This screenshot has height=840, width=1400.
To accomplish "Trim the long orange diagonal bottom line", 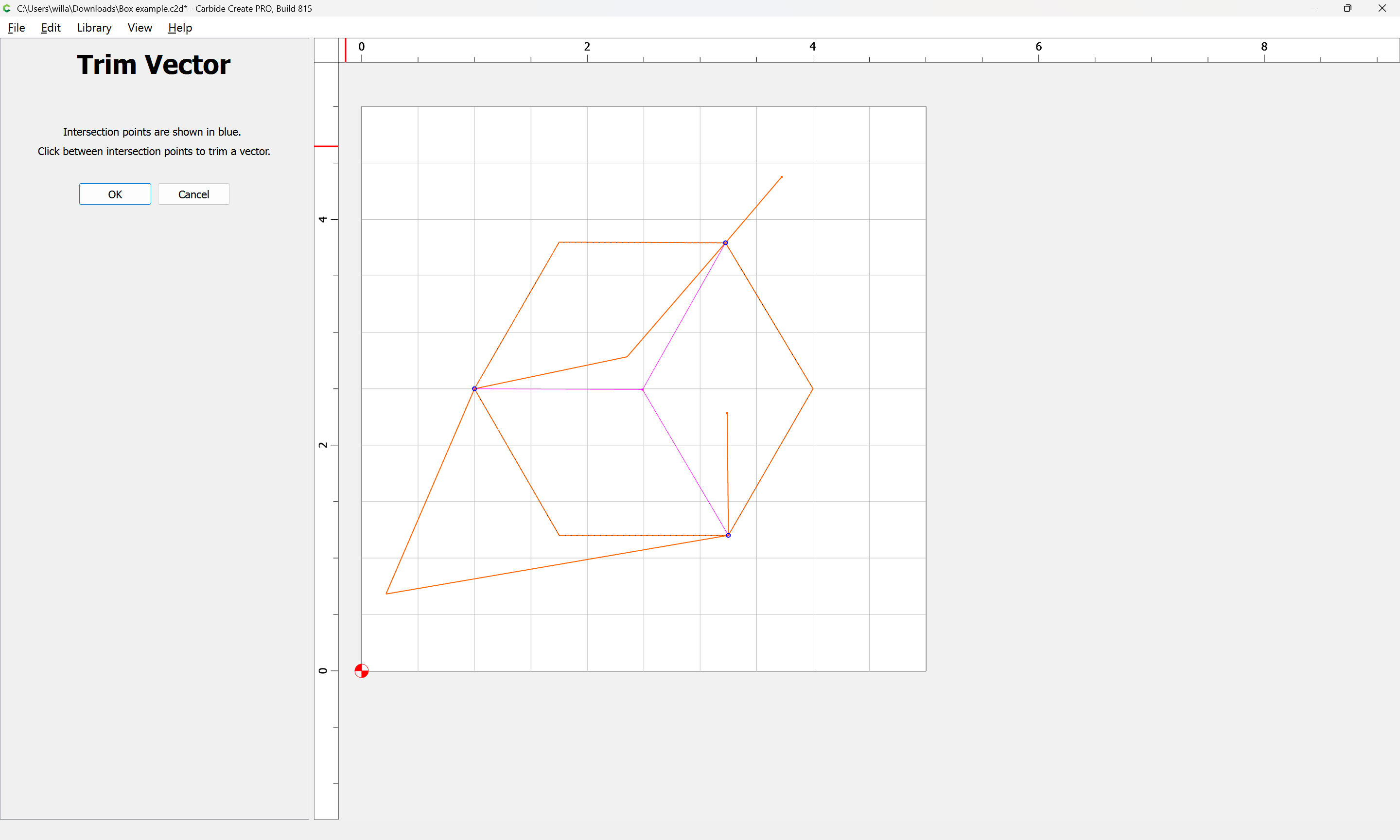I will [x=558, y=564].
